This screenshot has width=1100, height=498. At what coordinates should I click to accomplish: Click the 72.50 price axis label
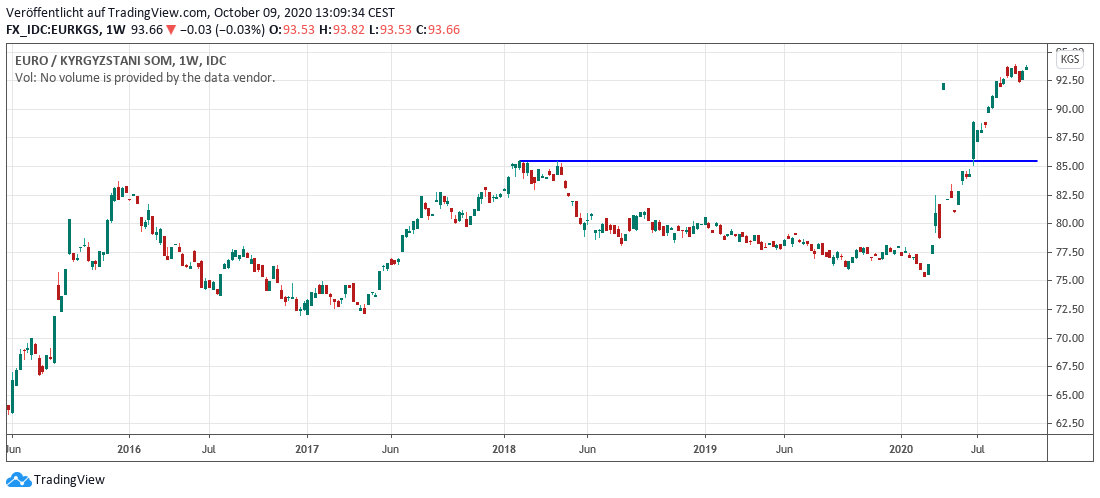tap(1069, 309)
